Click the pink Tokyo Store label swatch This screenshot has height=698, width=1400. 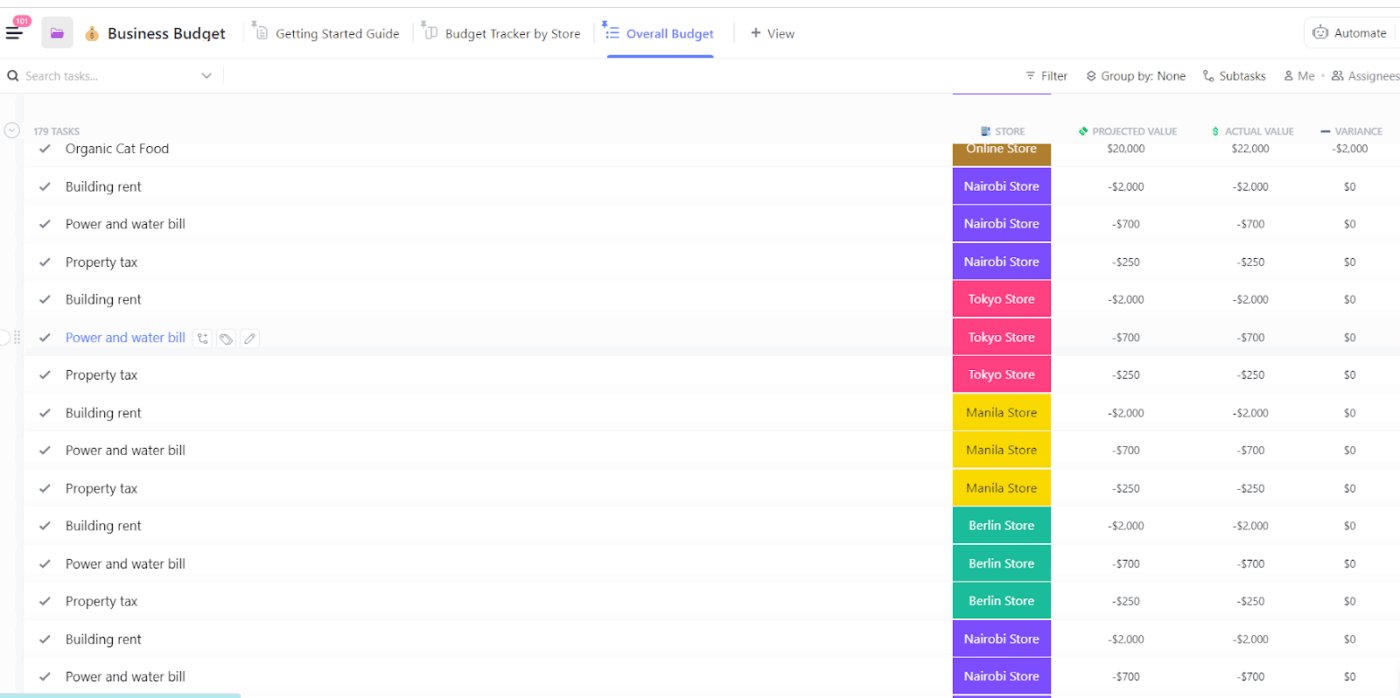[x=1001, y=336]
